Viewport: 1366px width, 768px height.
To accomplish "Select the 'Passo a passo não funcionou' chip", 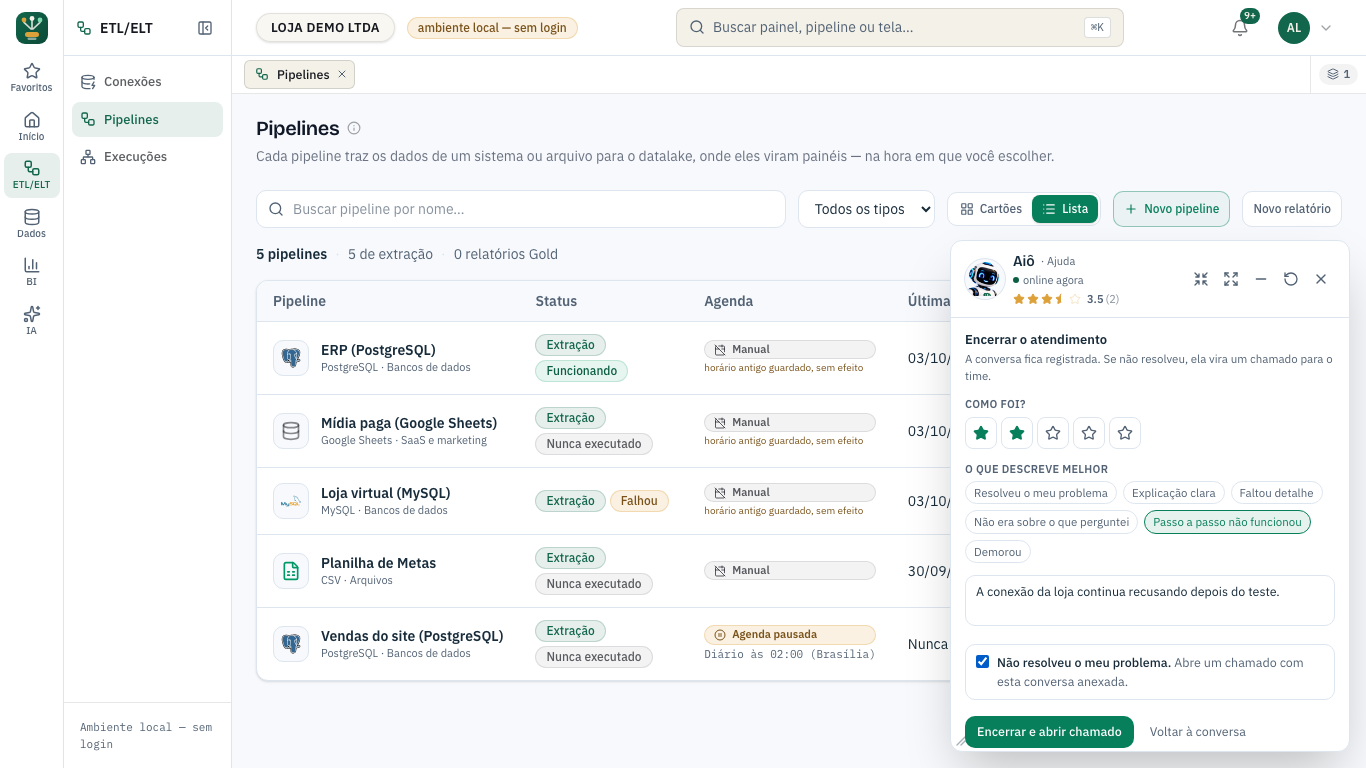I will pos(1227,522).
